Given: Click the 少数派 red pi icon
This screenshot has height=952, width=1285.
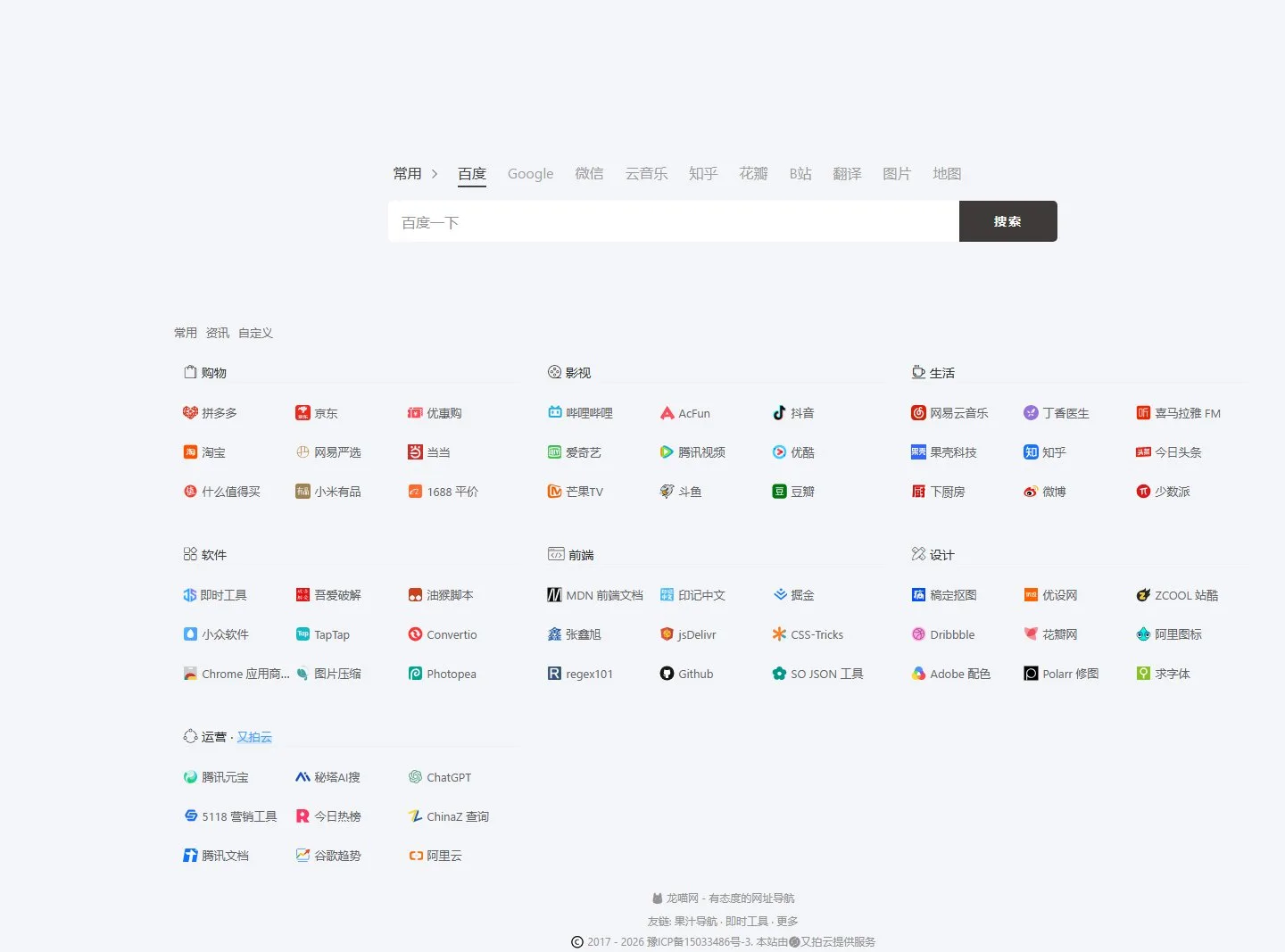Looking at the screenshot, I should [x=1143, y=491].
